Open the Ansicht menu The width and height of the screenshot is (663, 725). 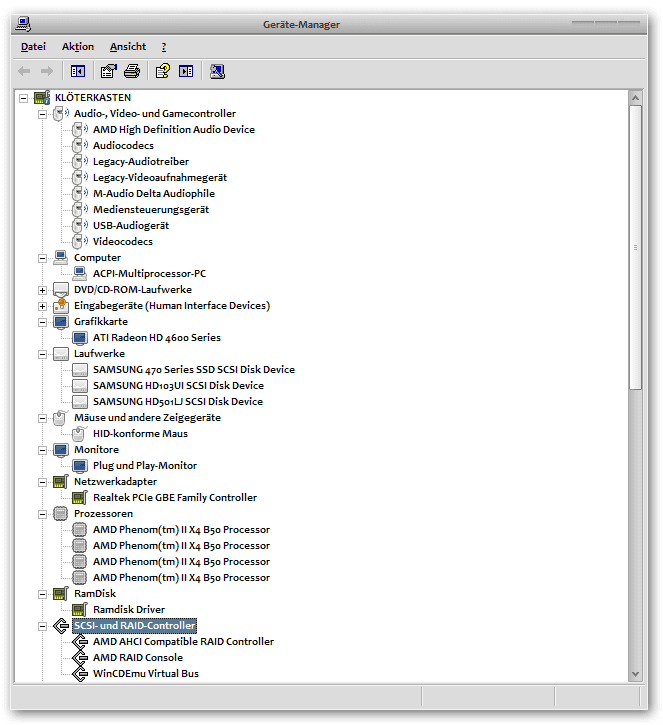coord(128,47)
